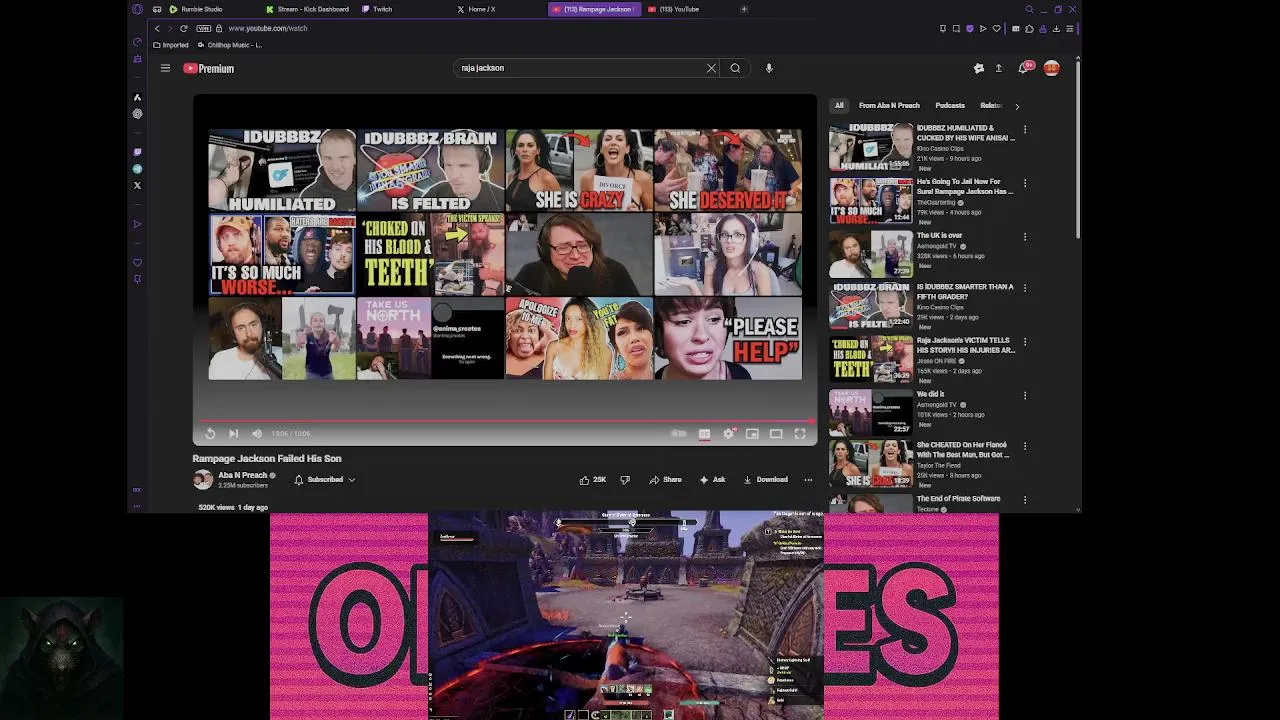Open options for 'Raja Jackson's VICTIM' video
The width and height of the screenshot is (1280, 720).
point(1024,342)
